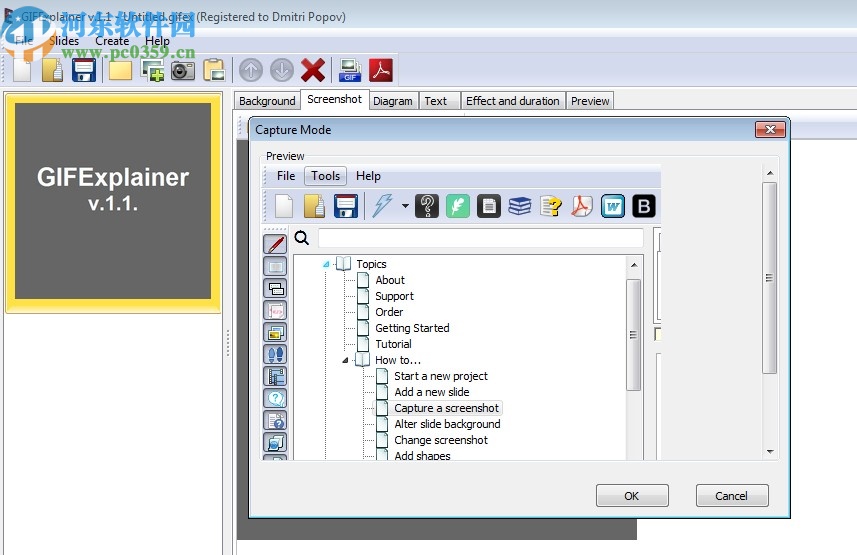Open dropdown arrow beside the lightning bolt icon
Image resolution: width=857 pixels, height=555 pixels.
(x=405, y=206)
